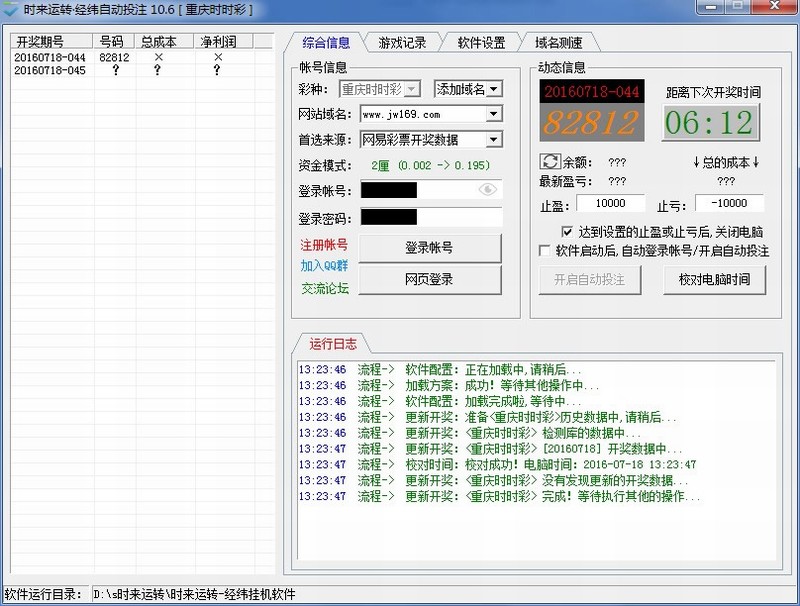800x606 pixels.
Task: Switch to the 游戏记录 tab
Action: pyautogui.click(x=401, y=42)
